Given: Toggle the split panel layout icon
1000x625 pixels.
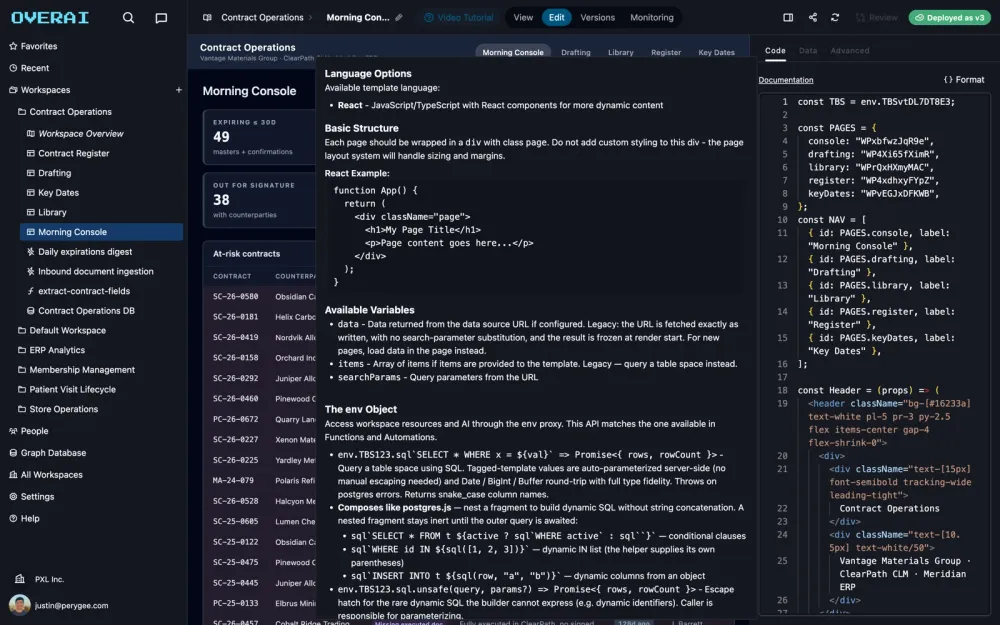Looking at the screenshot, I should click(x=788, y=18).
